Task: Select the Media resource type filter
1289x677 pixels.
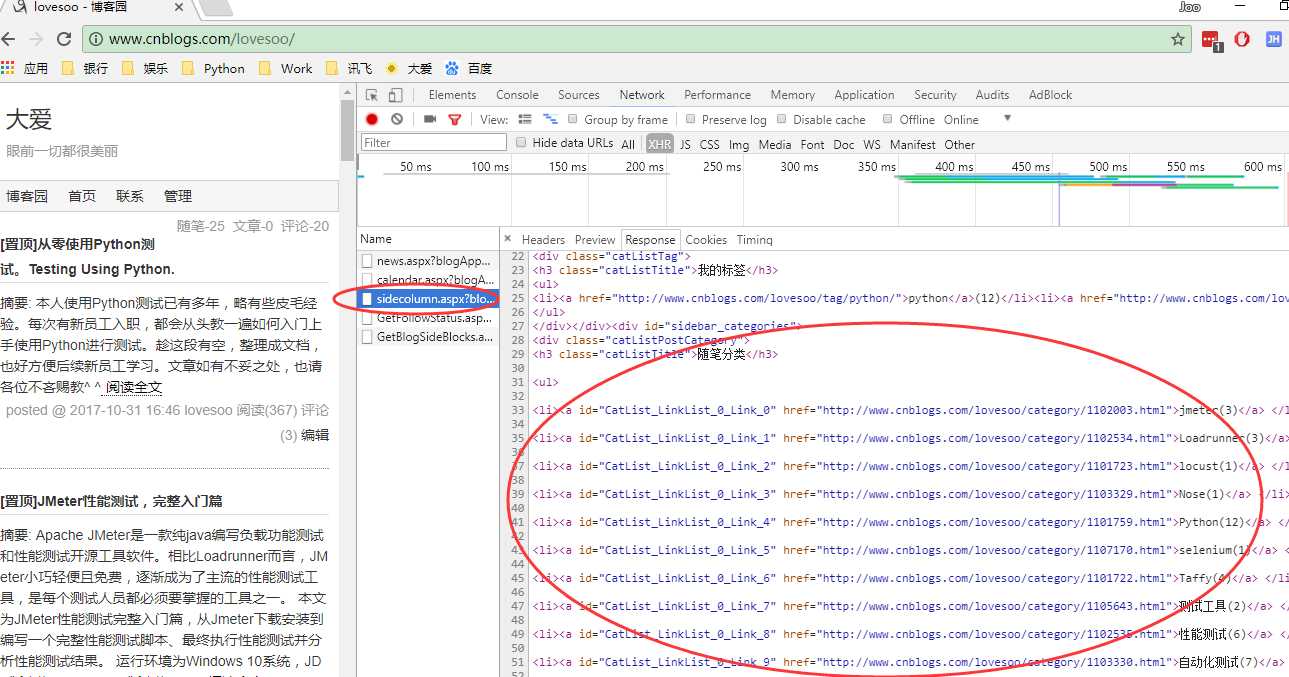Action: 775,144
